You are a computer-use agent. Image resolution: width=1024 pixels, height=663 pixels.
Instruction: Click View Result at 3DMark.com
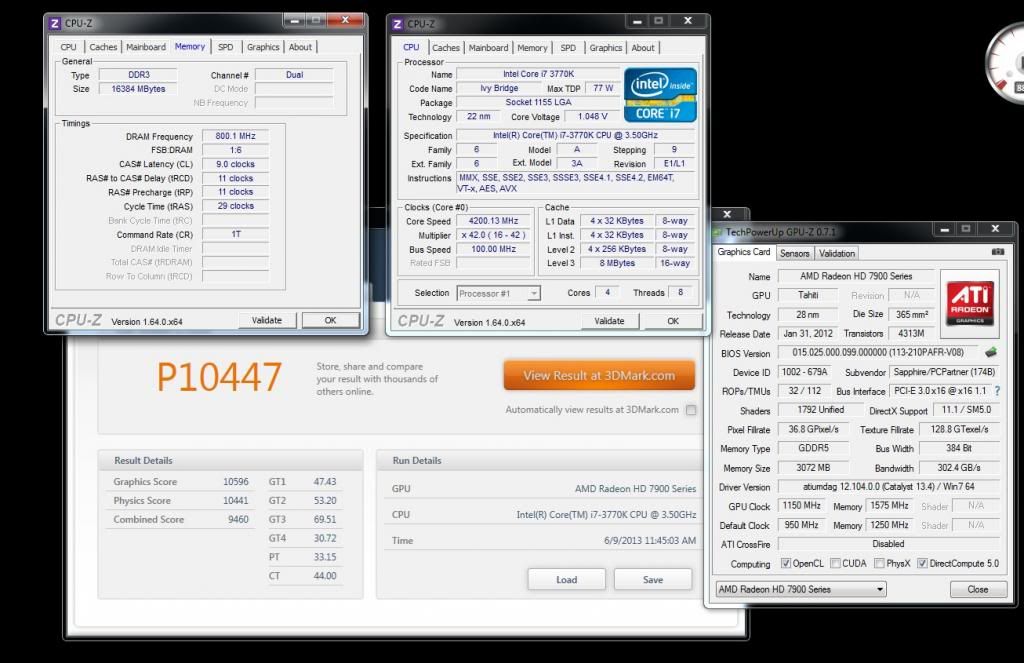click(598, 374)
